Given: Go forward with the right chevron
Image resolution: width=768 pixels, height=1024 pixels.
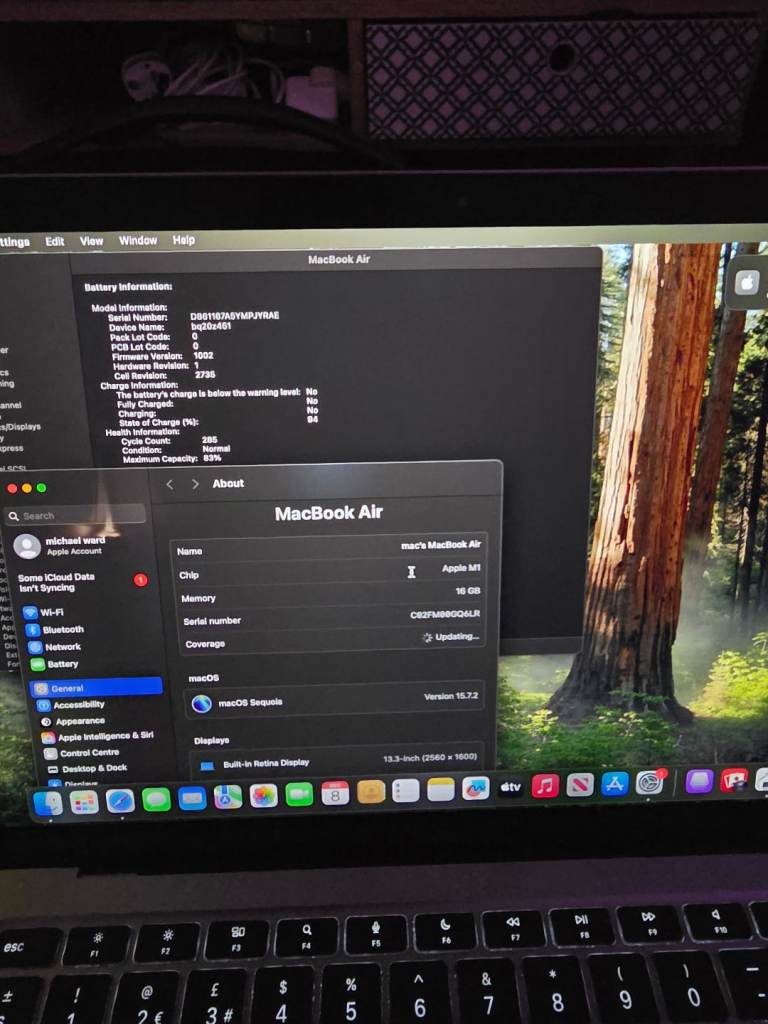Looking at the screenshot, I should tap(195, 484).
